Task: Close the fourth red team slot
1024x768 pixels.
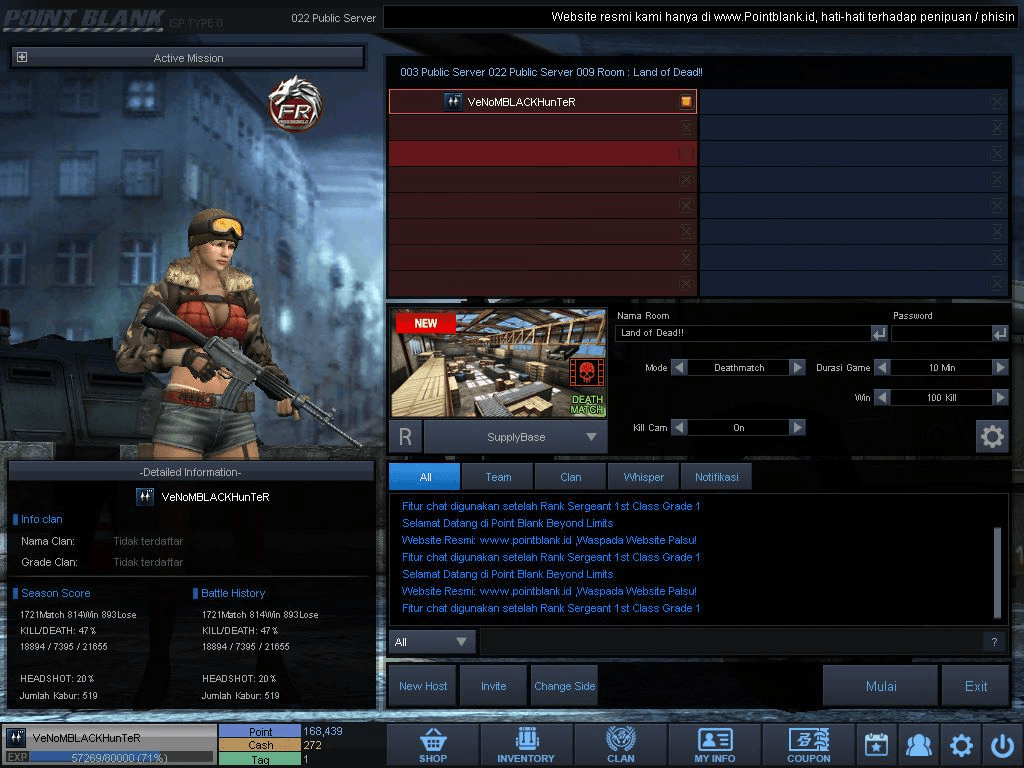Action: point(686,180)
